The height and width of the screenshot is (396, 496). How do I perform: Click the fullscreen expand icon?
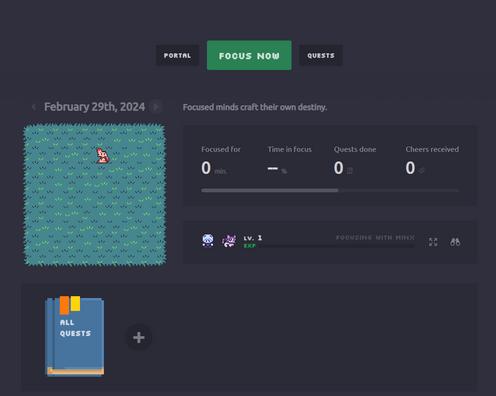tap(433, 242)
